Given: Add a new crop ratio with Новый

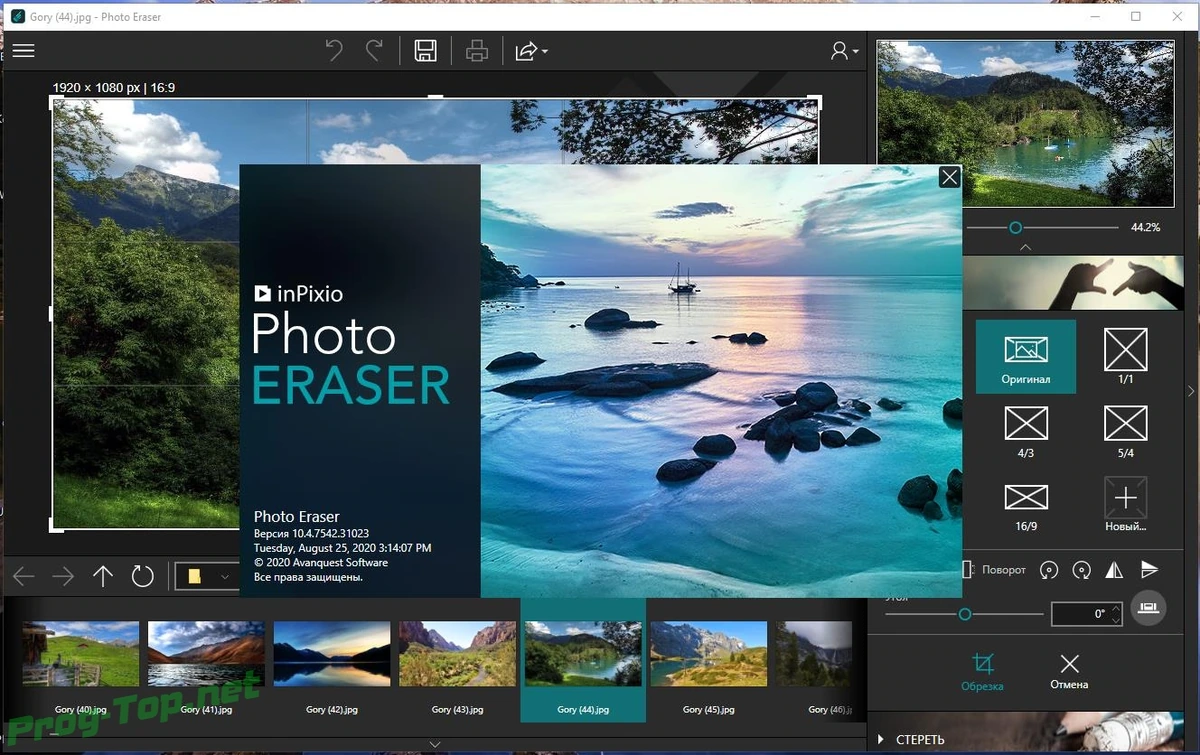Looking at the screenshot, I should 1126,503.
